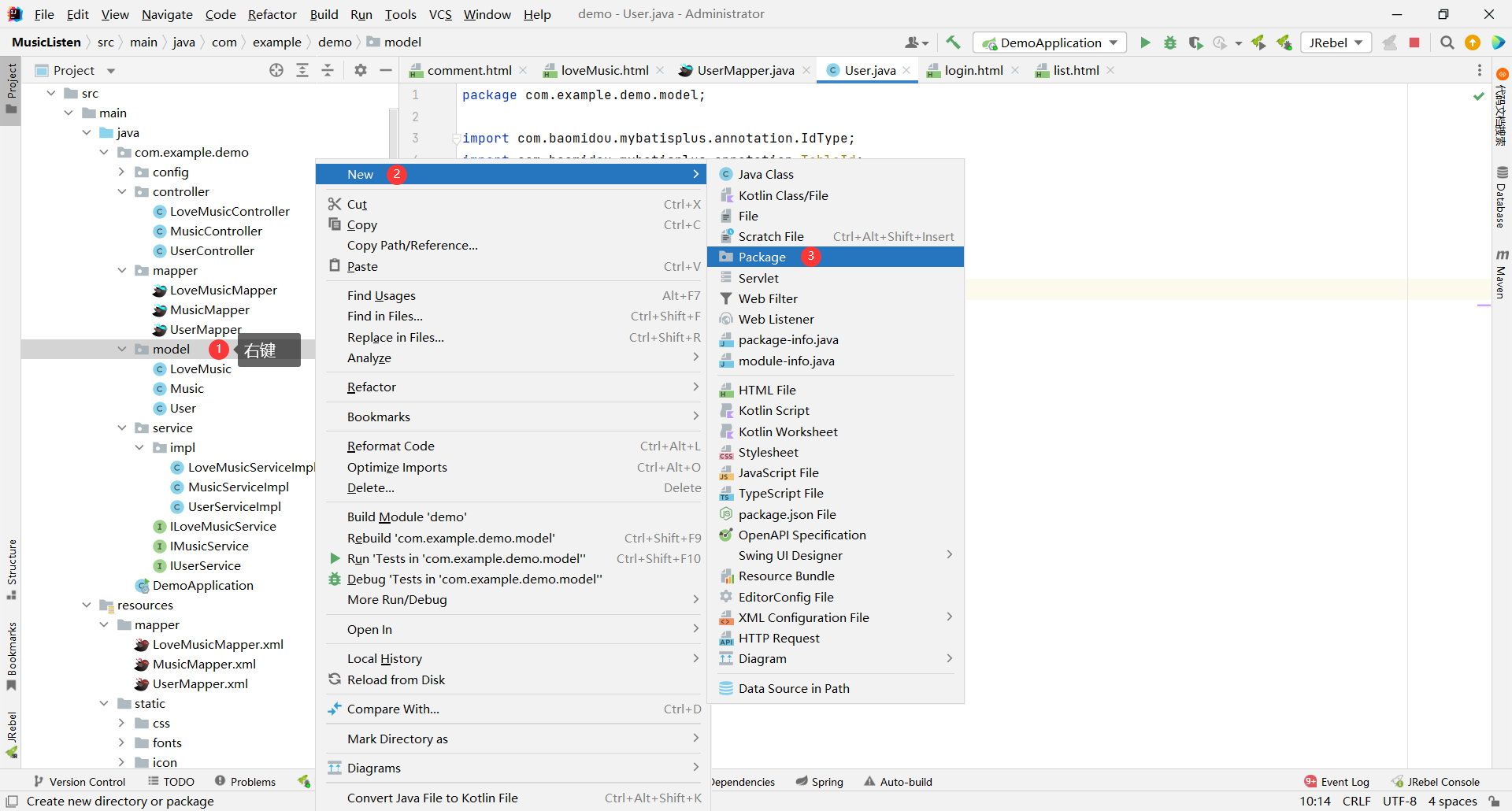Select IMusicService interface in tree
Screen dimensions: 1512x811
tap(209, 546)
